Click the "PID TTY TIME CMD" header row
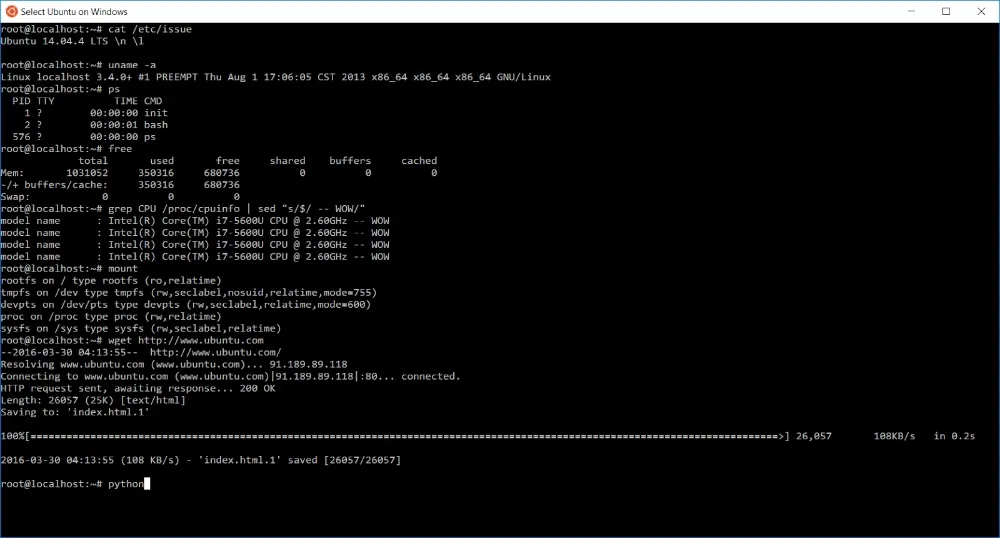1000x538 pixels. (87, 101)
